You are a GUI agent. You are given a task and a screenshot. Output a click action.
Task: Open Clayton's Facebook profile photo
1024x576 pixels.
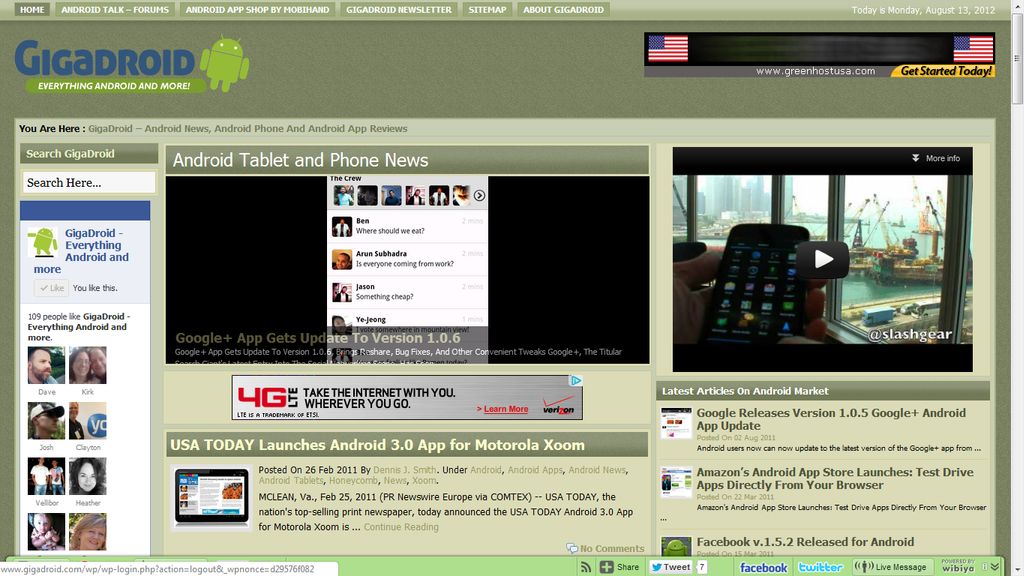point(88,421)
